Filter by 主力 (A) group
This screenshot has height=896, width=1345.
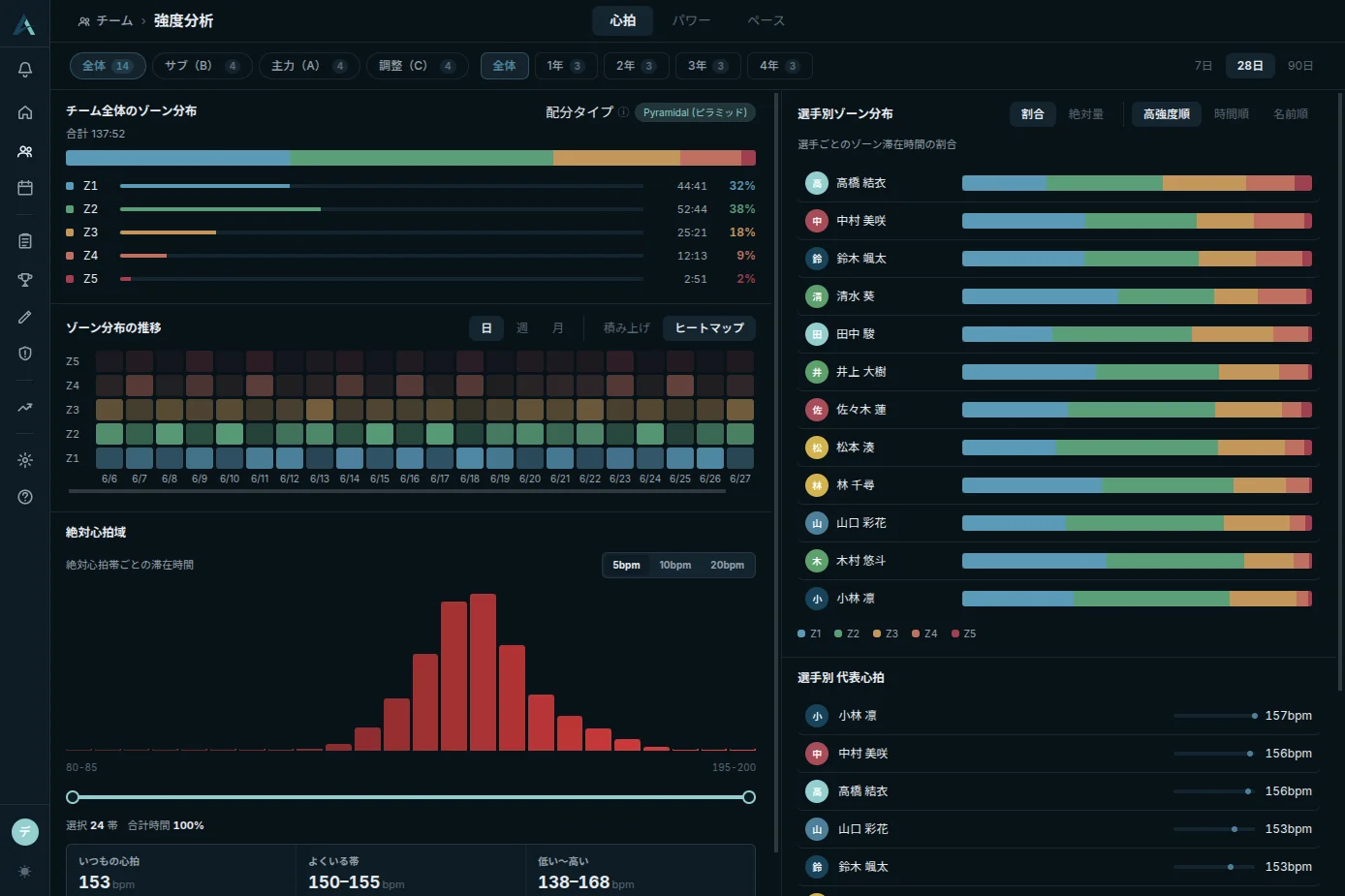(309, 66)
